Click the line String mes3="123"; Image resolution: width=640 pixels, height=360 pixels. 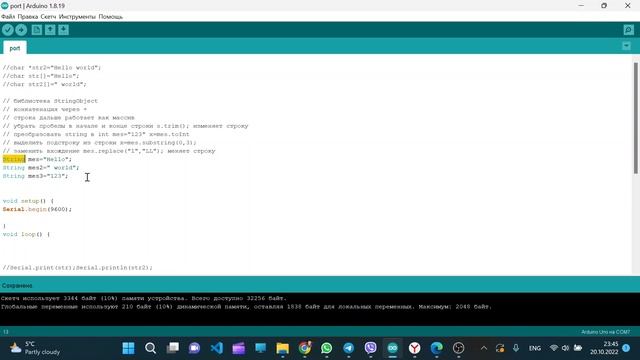(36, 176)
